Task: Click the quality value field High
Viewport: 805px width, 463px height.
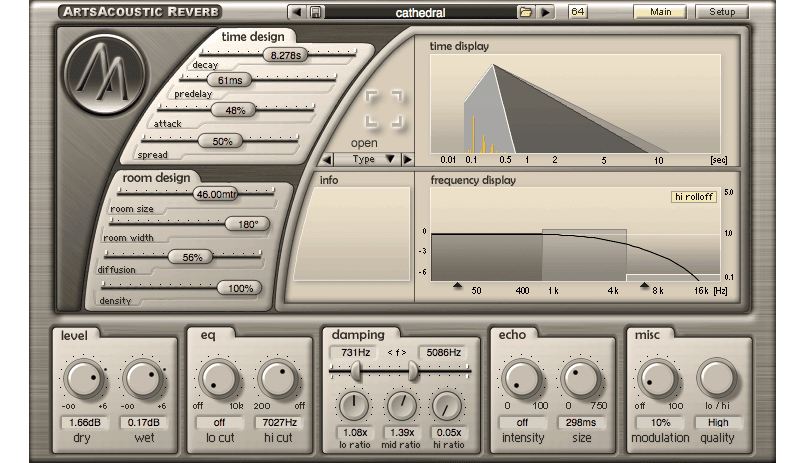Action: click(x=718, y=422)
